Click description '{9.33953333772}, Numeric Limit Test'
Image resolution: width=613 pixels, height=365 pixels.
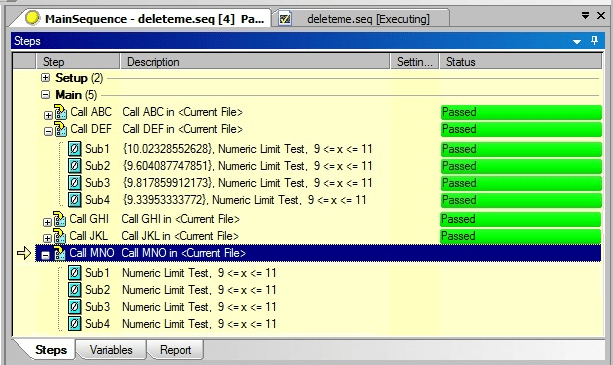point(244,200)
